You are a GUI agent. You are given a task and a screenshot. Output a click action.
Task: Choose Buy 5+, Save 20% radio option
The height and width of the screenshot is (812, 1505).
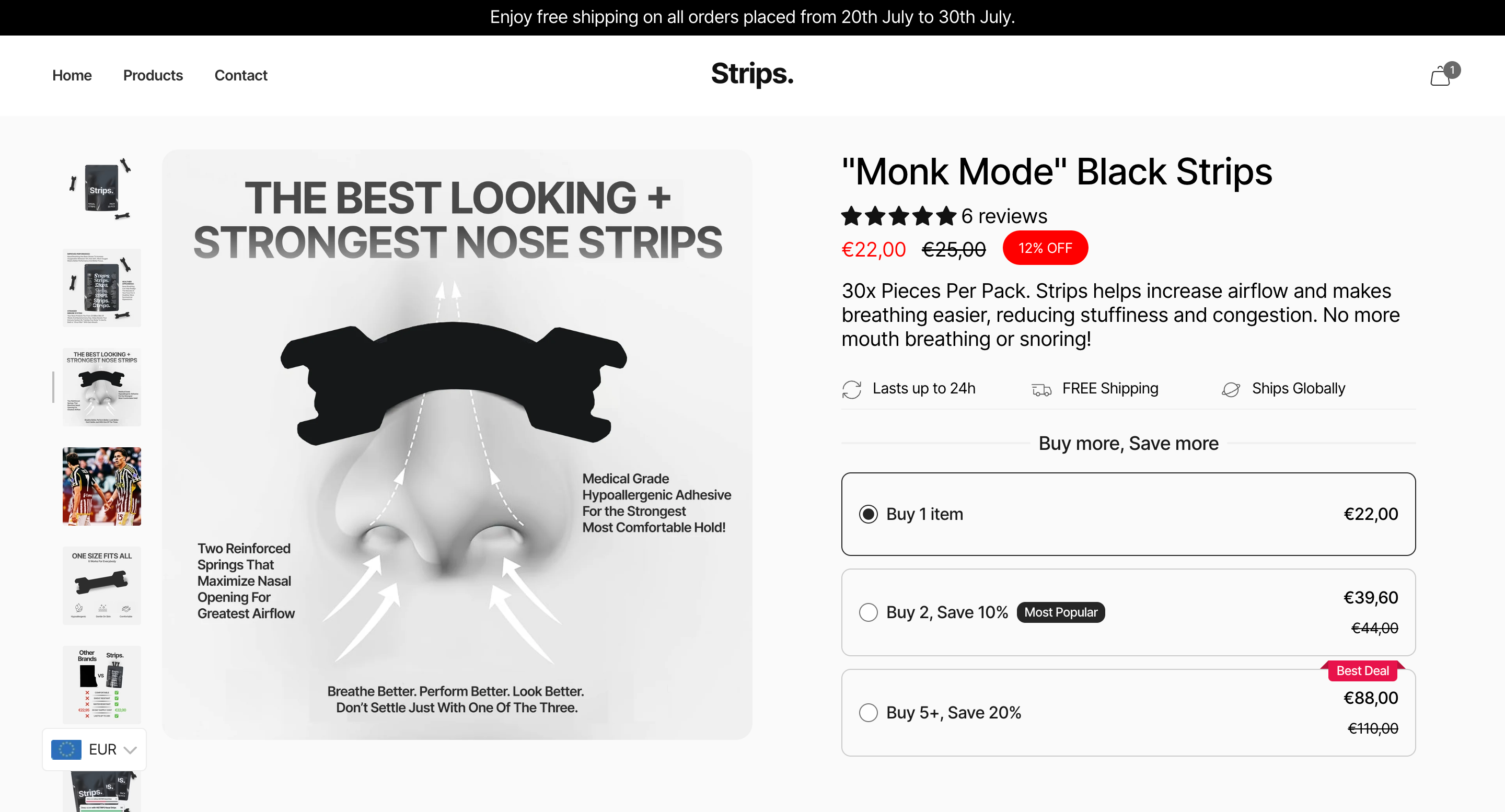click(x=868, y=713)
